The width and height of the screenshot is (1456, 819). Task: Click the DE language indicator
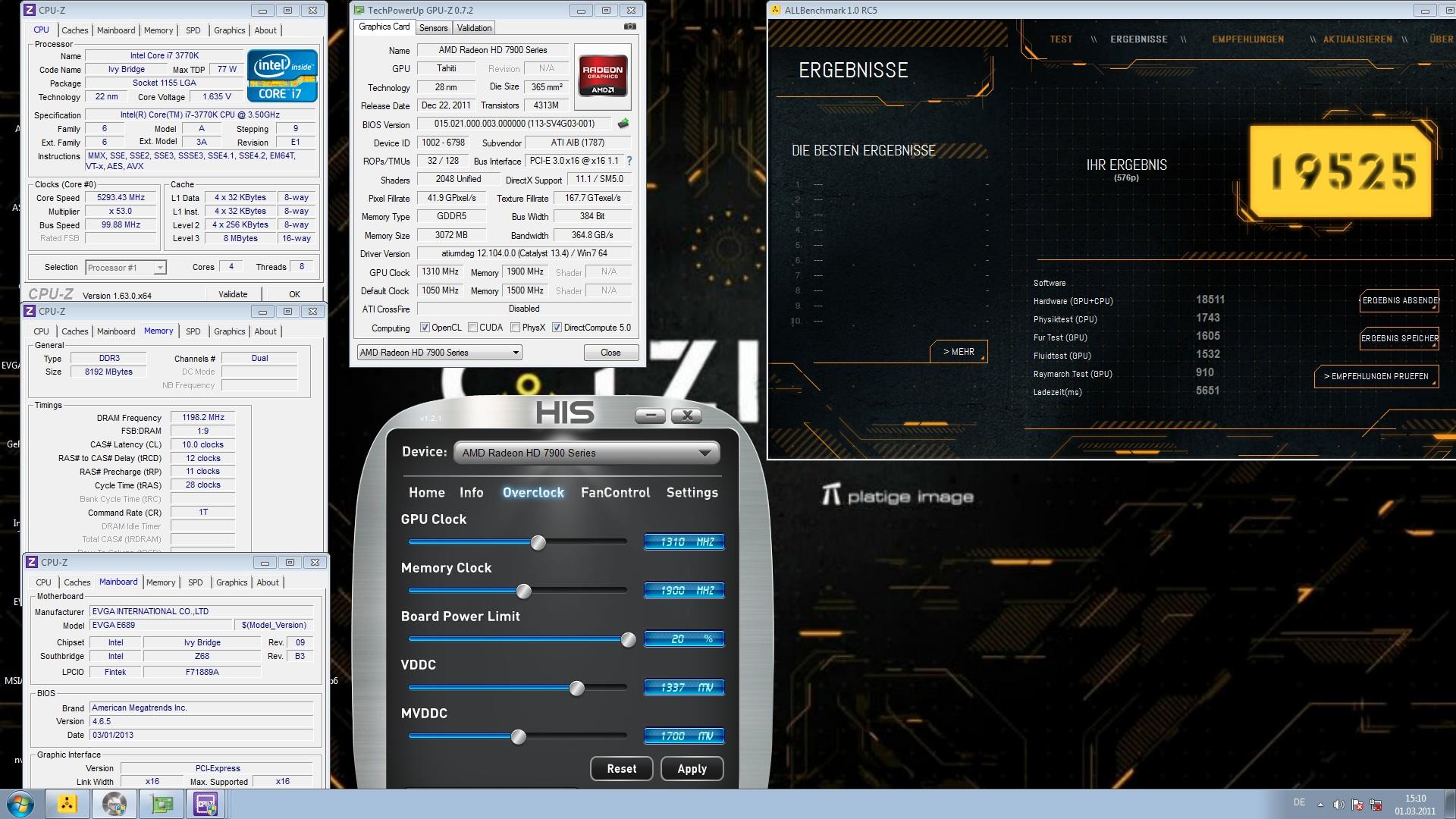pyautogui.click(x=1299, y=802)
